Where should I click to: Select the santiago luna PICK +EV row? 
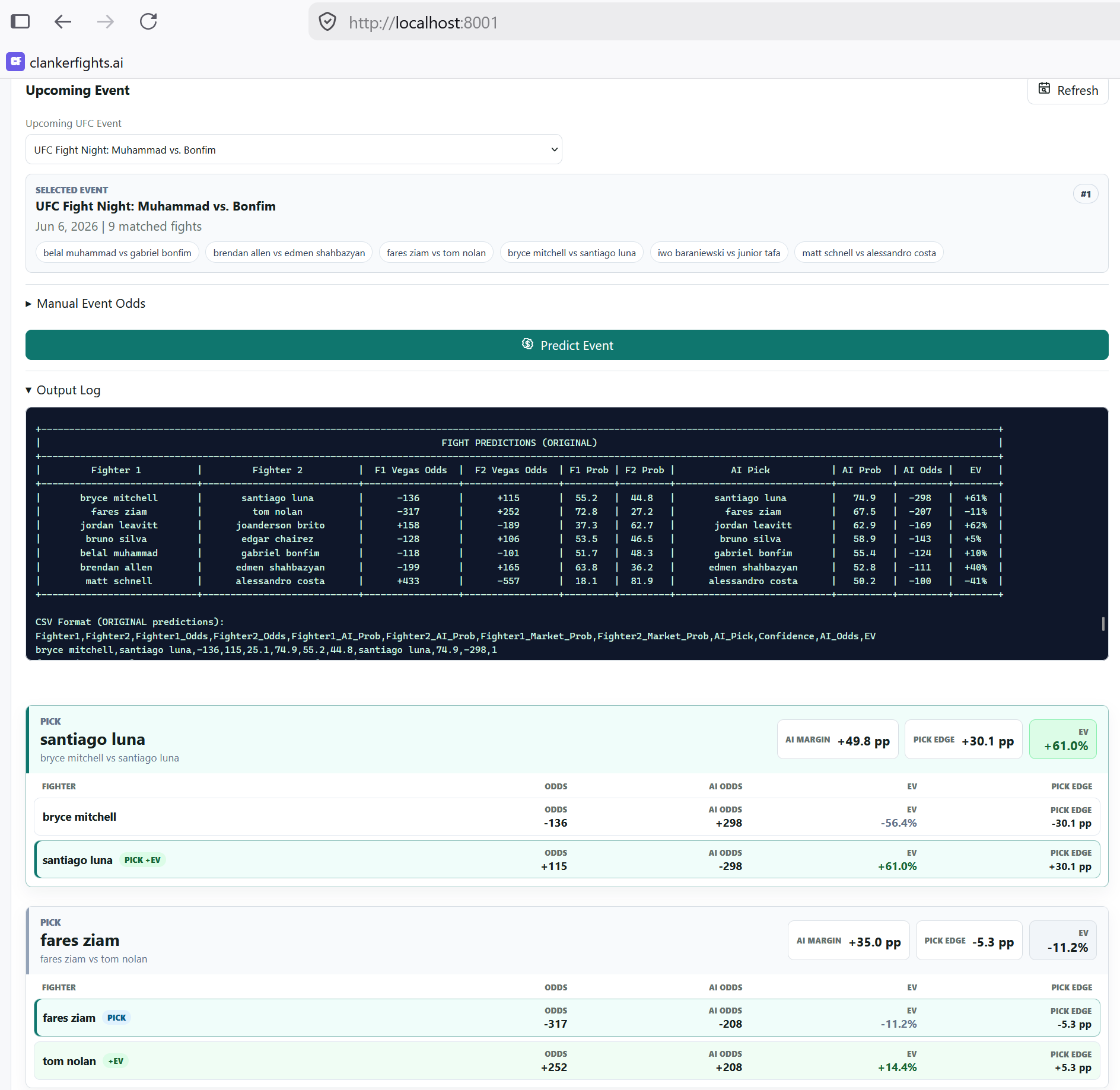coord(567,859)
